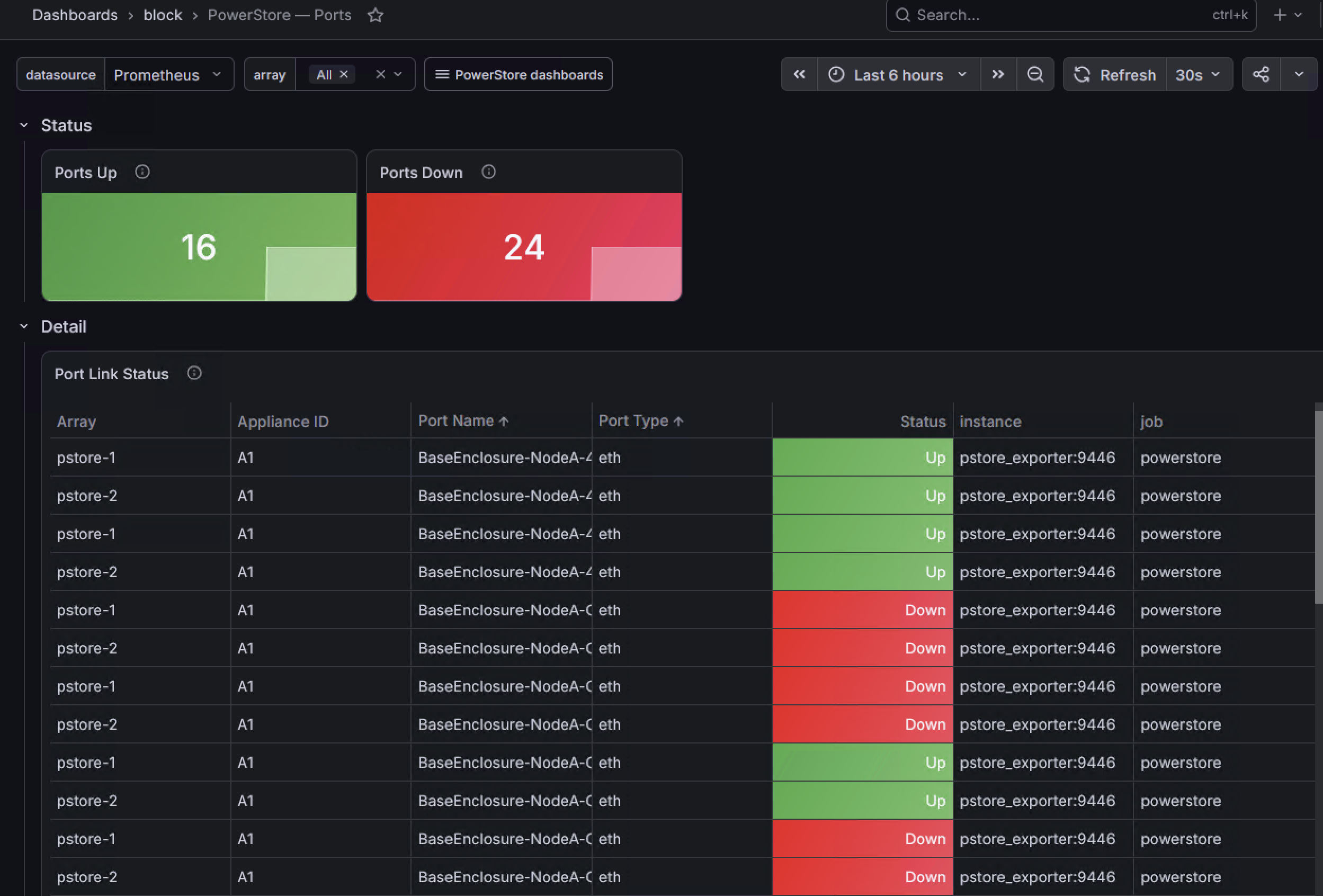Image resolution: width=1323 pixels, height=896 pixels.
Task: Expand the array variable dropdown
Action: (398, 75)
